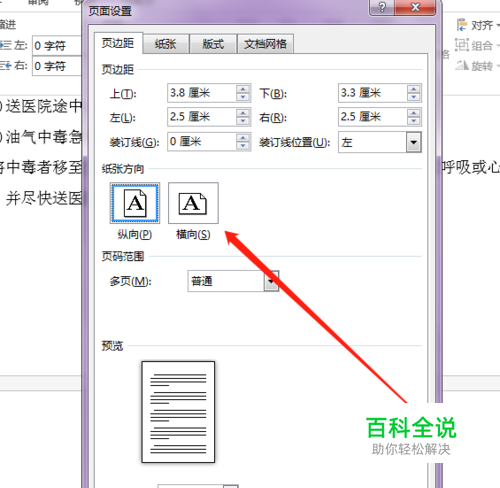Click the page preview thumbnail
The width and height of the screenshot is (500, 488).
pos(178,412)
